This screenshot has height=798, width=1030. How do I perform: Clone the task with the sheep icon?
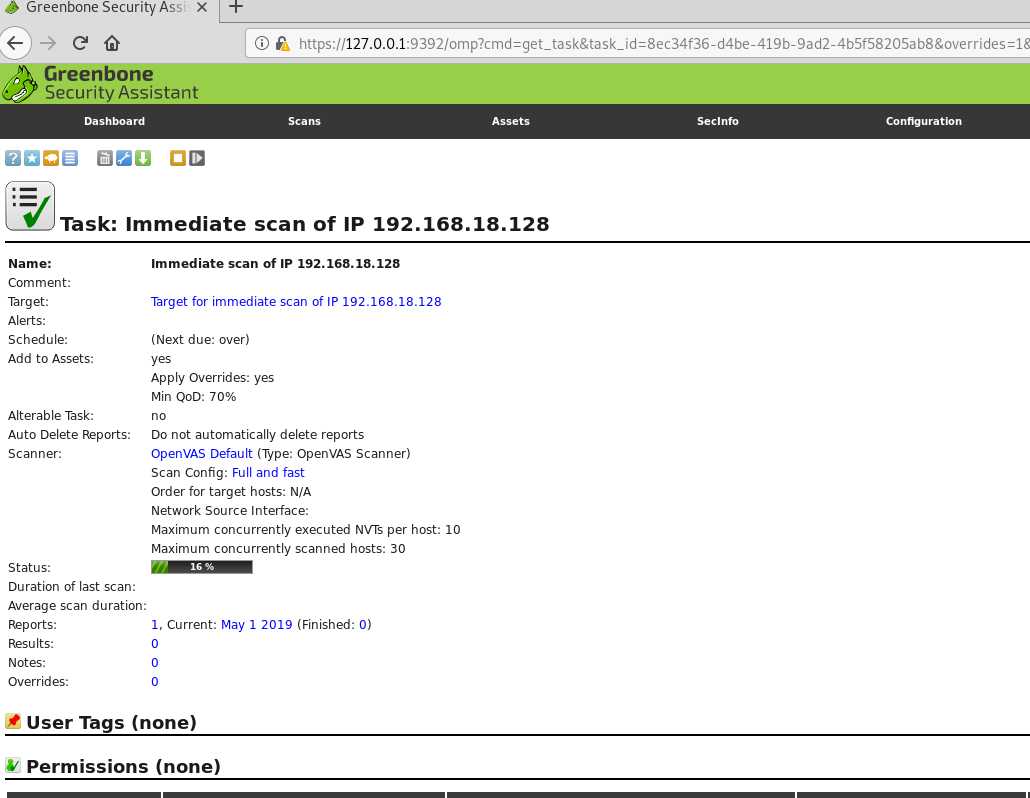click(x=51, y=158)
